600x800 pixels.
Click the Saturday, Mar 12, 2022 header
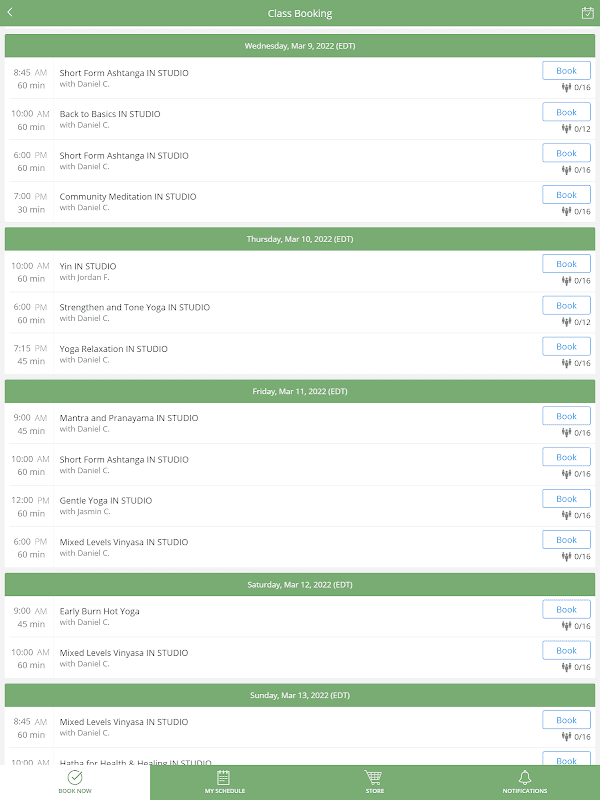[x=300, y=585]
